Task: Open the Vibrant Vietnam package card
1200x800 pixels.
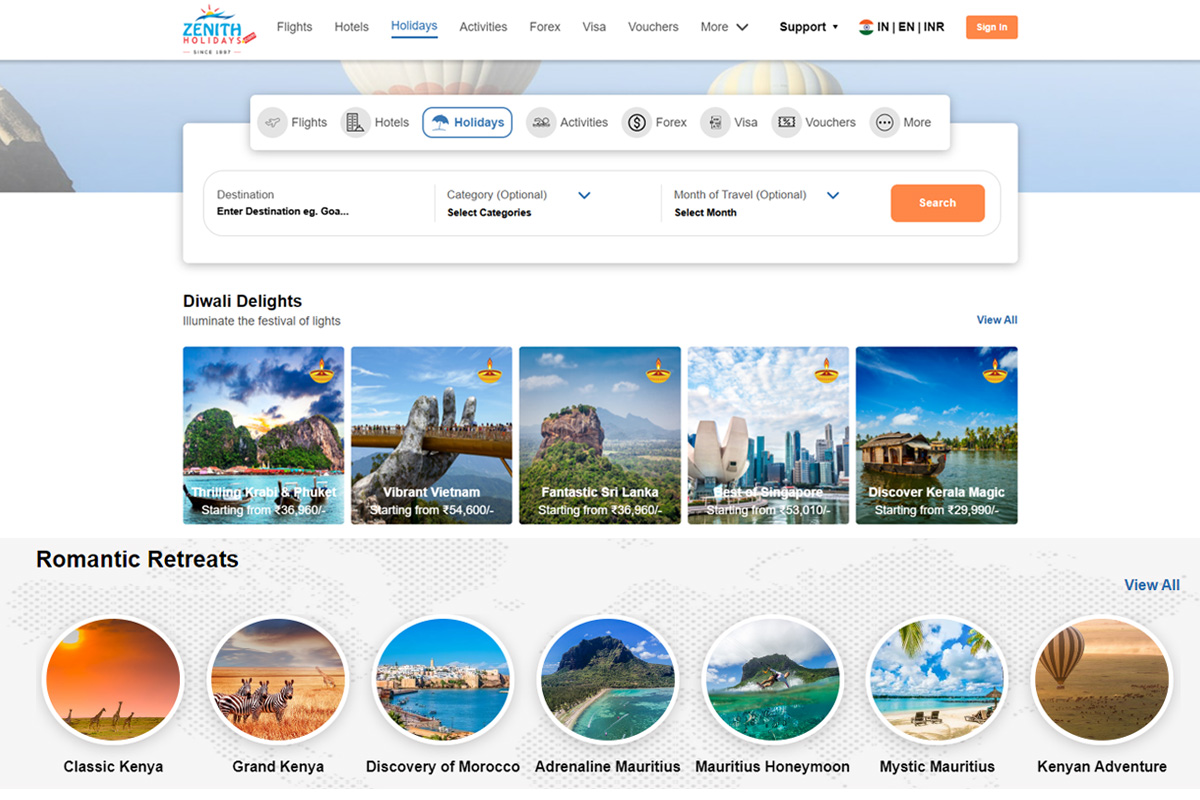Action: click(x=431, y=435)
